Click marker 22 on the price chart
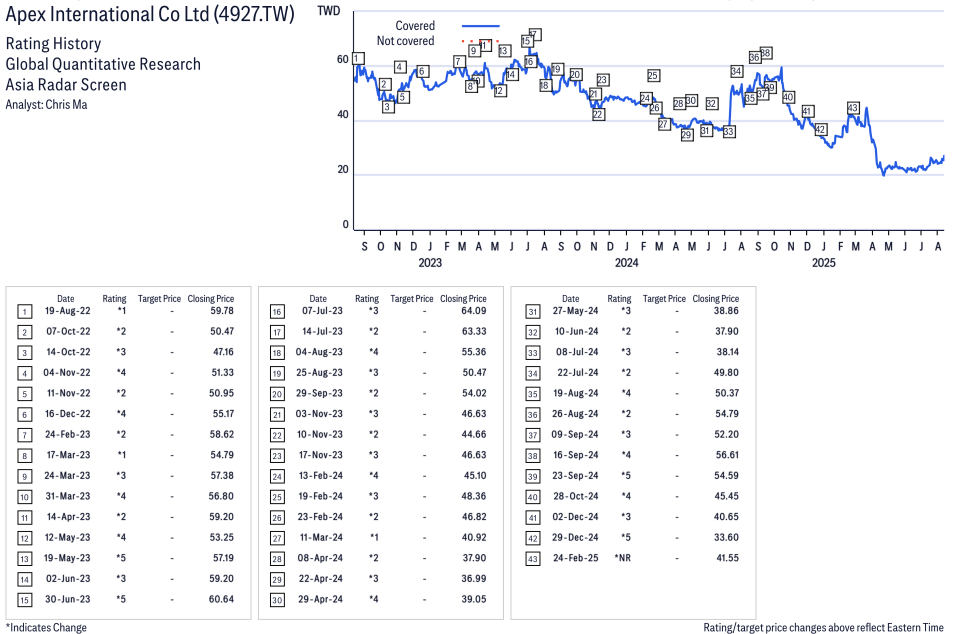 pyautogui.click(x=598, y=114)
